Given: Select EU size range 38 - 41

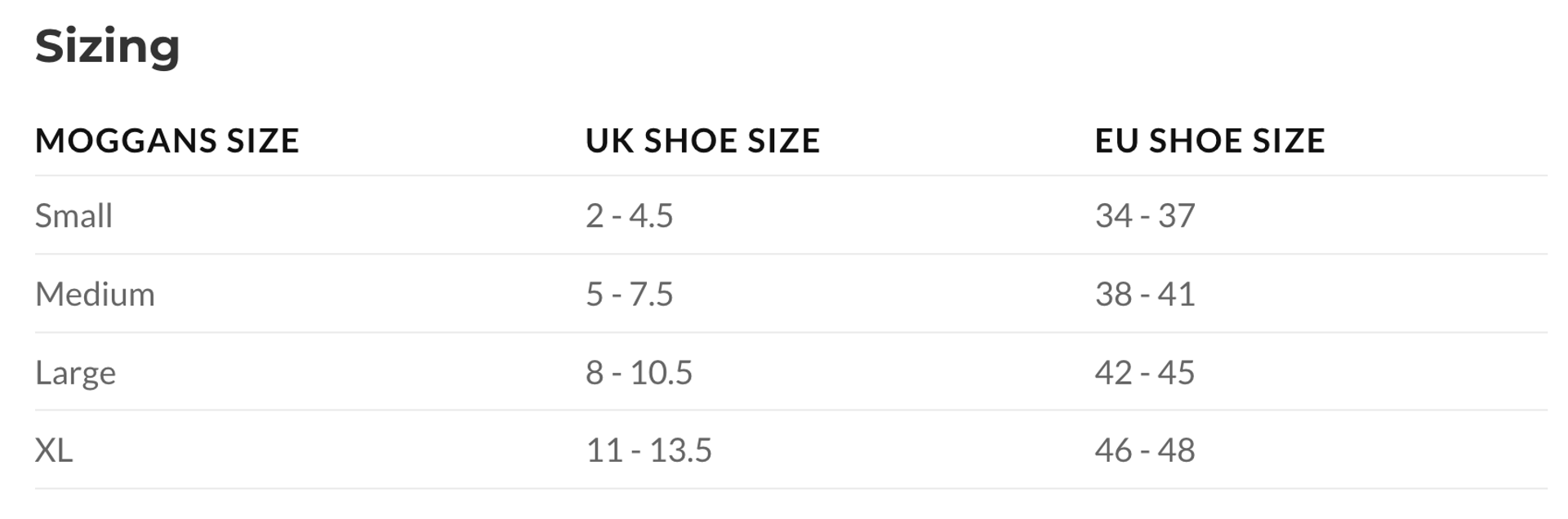Looking at the screenshot, I should click(x=1145, y=295).
